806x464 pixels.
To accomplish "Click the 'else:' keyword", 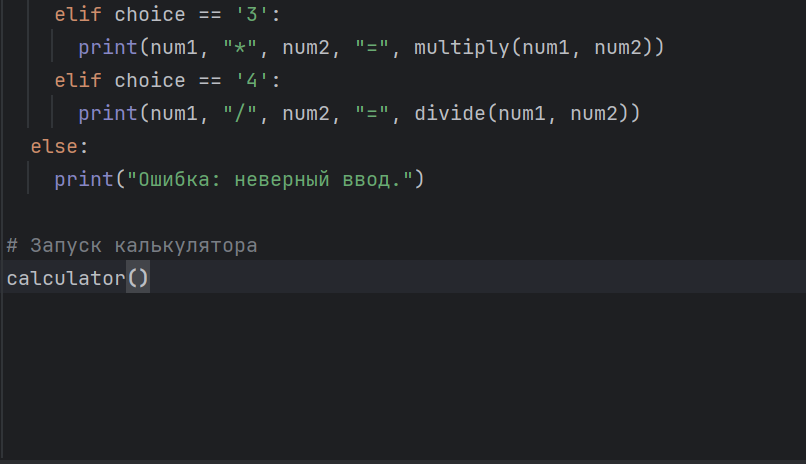I will 60,146.
